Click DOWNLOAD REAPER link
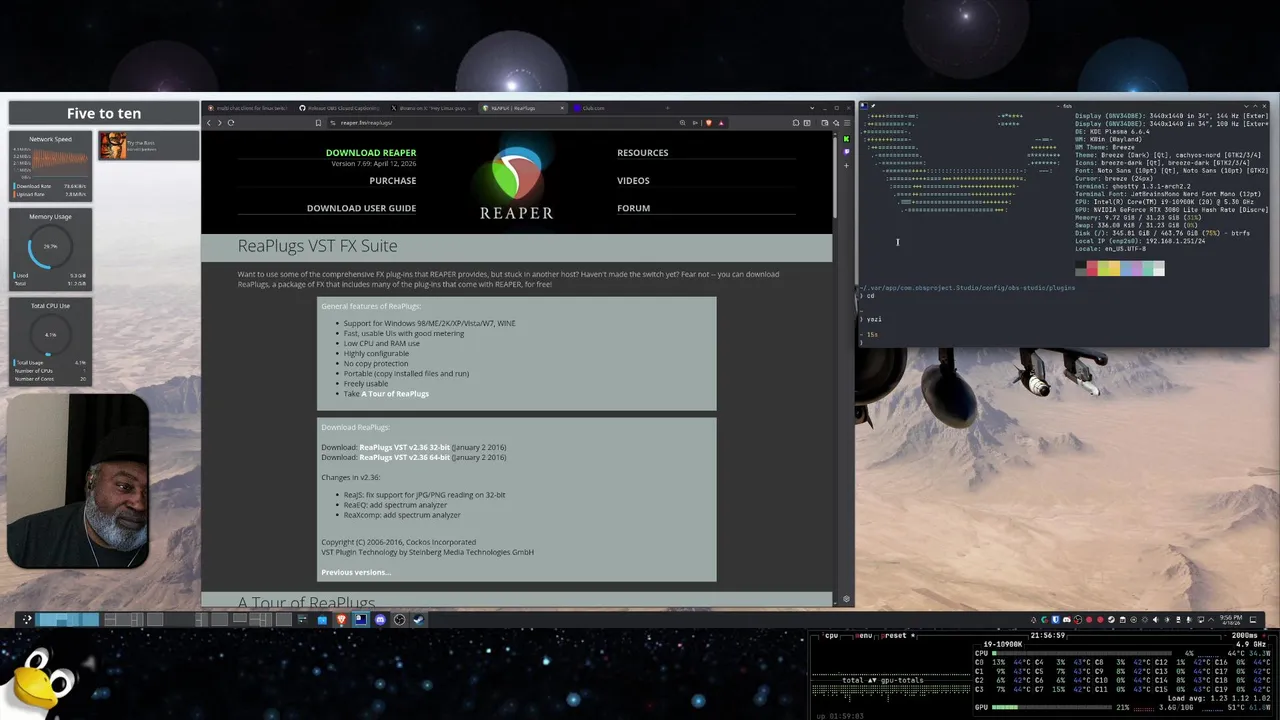The image size is (1280, 720). coord(371,153)
